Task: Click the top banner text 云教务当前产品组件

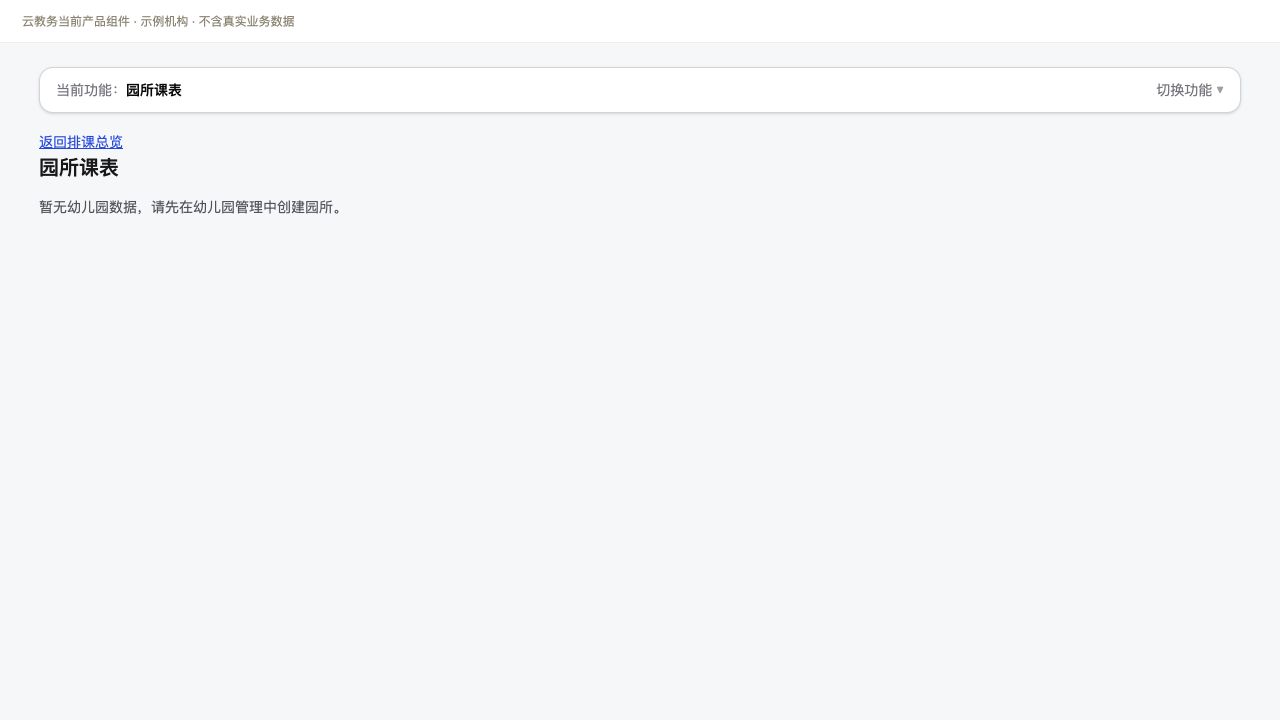Action: click(x=76, y=21)
